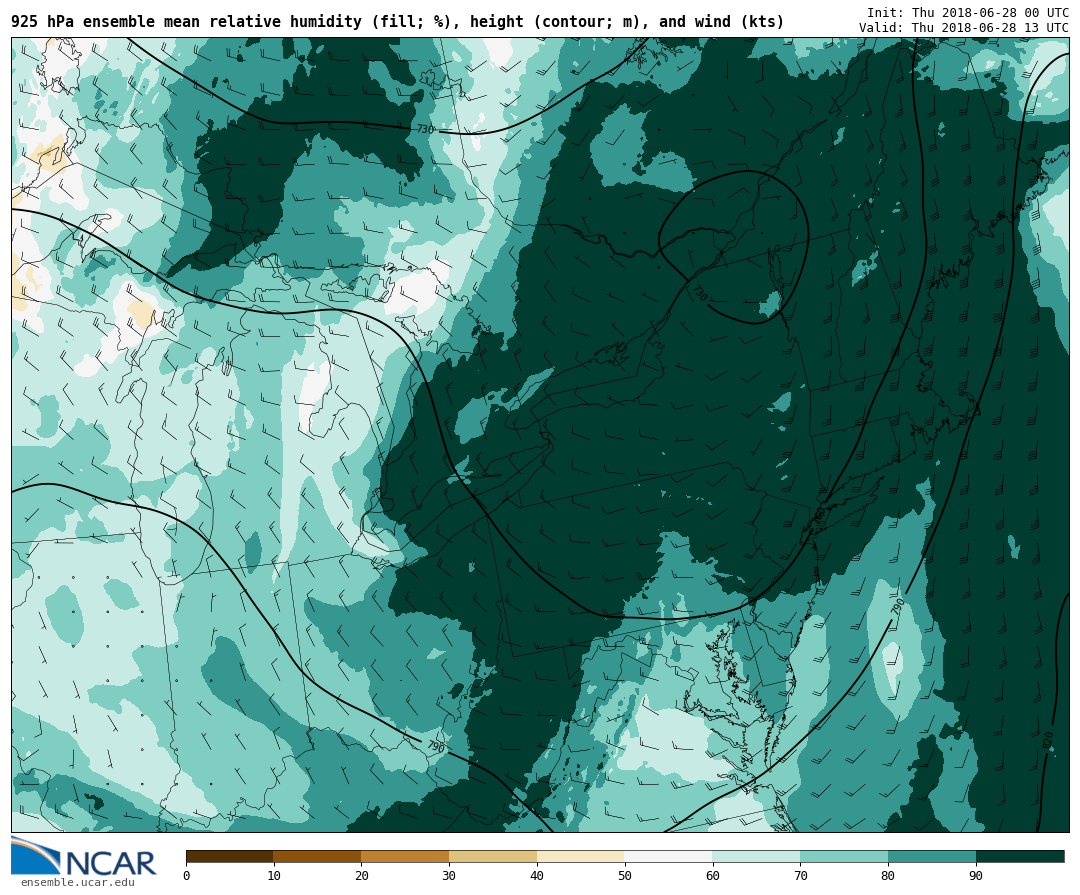
Task: Click the 40-50 pale beige colorbar segment
Action: click(581, 856)
